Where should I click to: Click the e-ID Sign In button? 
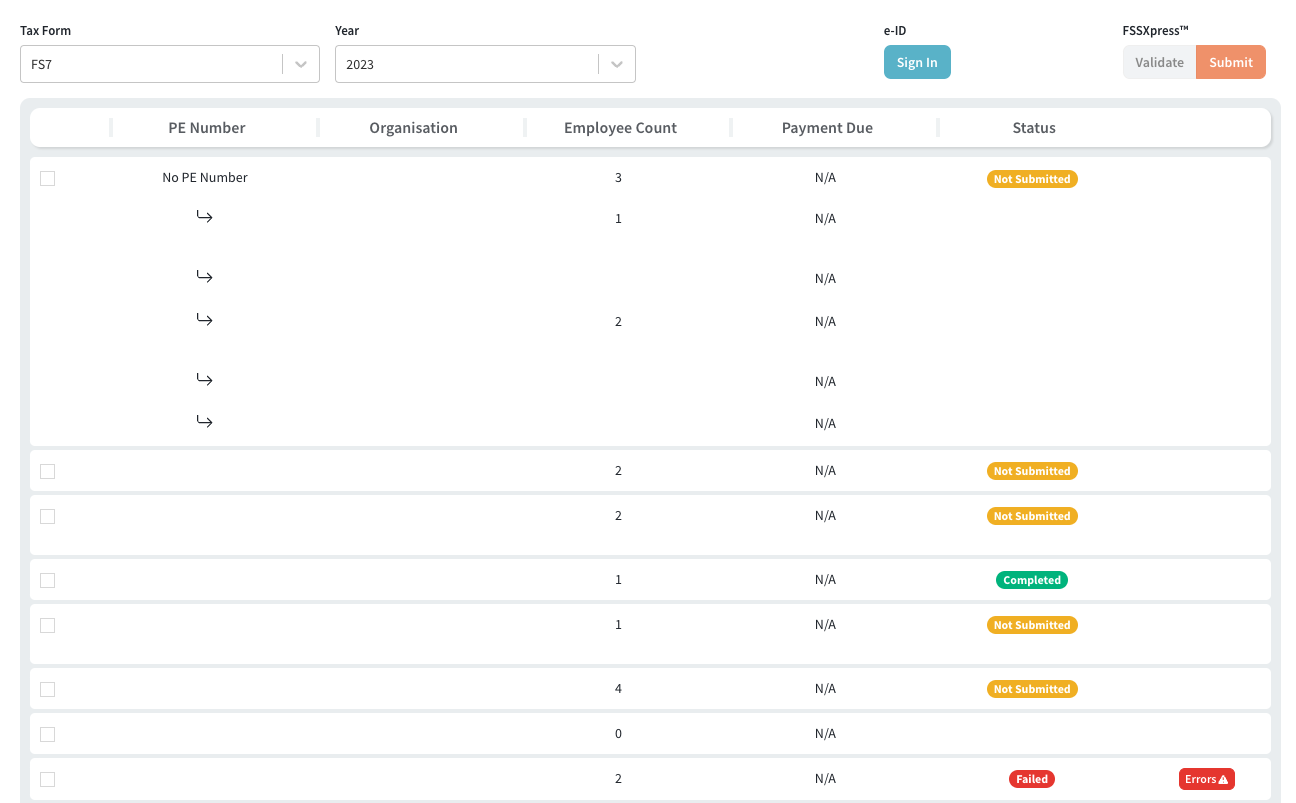click(917, 62)
